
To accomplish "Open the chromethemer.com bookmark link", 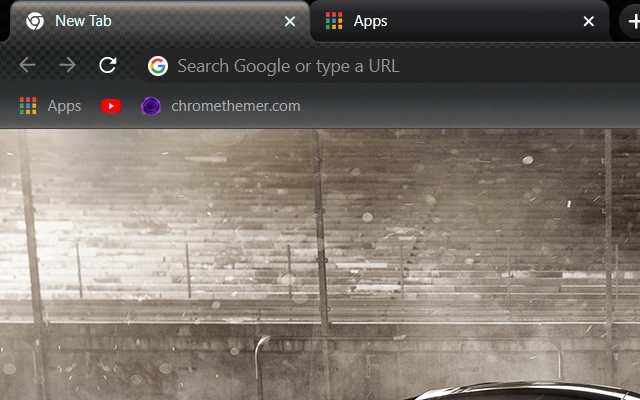I will tap(236, 106).
